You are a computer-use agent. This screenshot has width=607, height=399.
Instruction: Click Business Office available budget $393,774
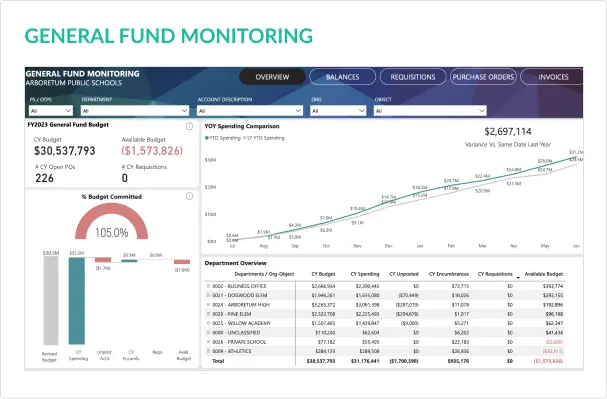(553, 286)
